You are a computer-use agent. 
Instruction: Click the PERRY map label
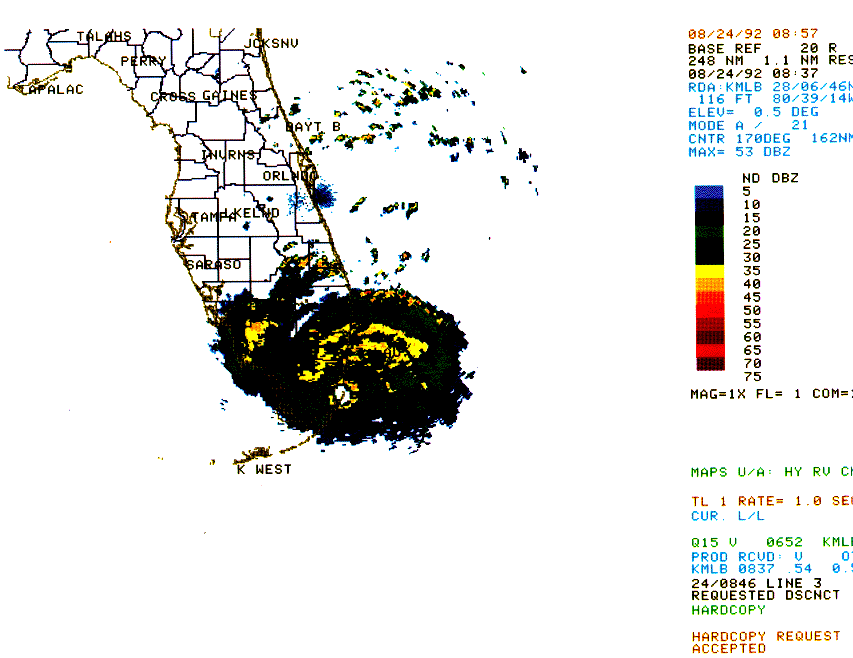click(143, 61)
